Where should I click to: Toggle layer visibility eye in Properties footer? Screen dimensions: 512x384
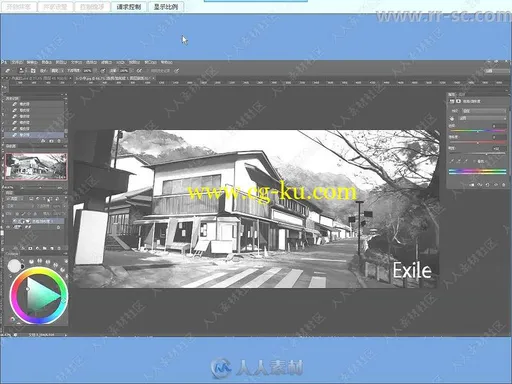tap(496, 185)
